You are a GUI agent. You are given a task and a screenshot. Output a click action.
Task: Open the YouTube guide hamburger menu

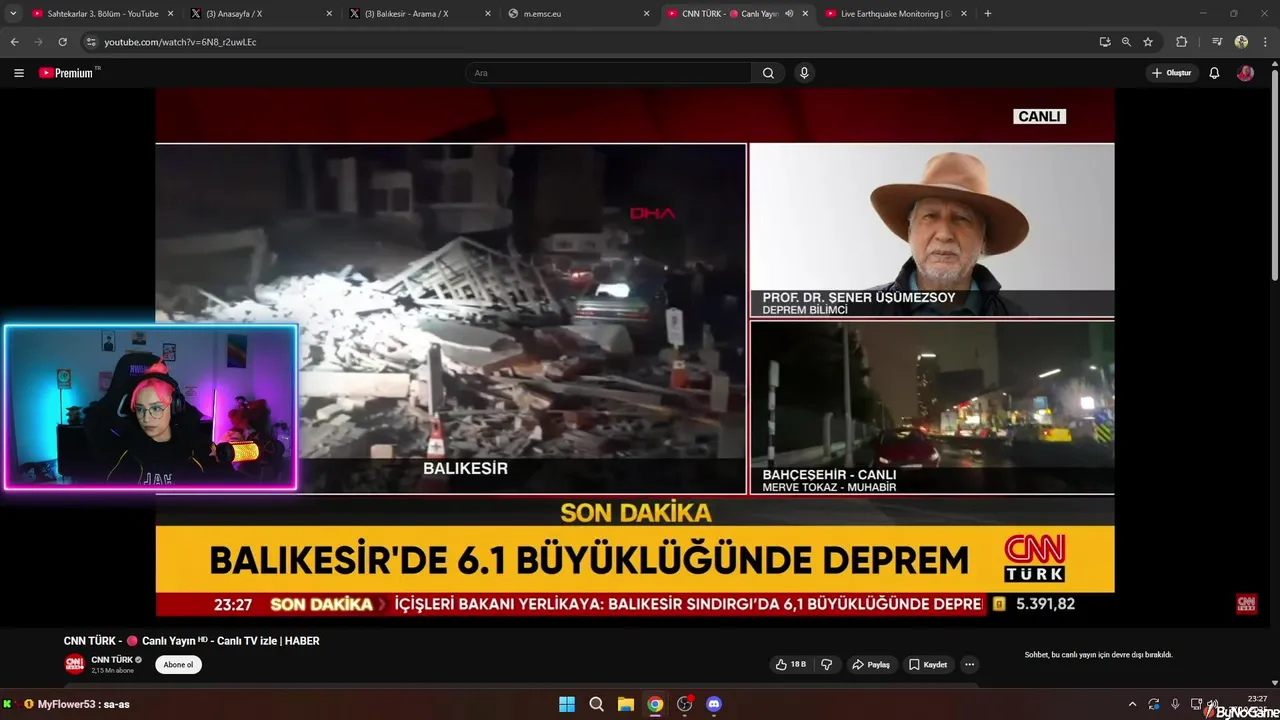pos(18,73)
